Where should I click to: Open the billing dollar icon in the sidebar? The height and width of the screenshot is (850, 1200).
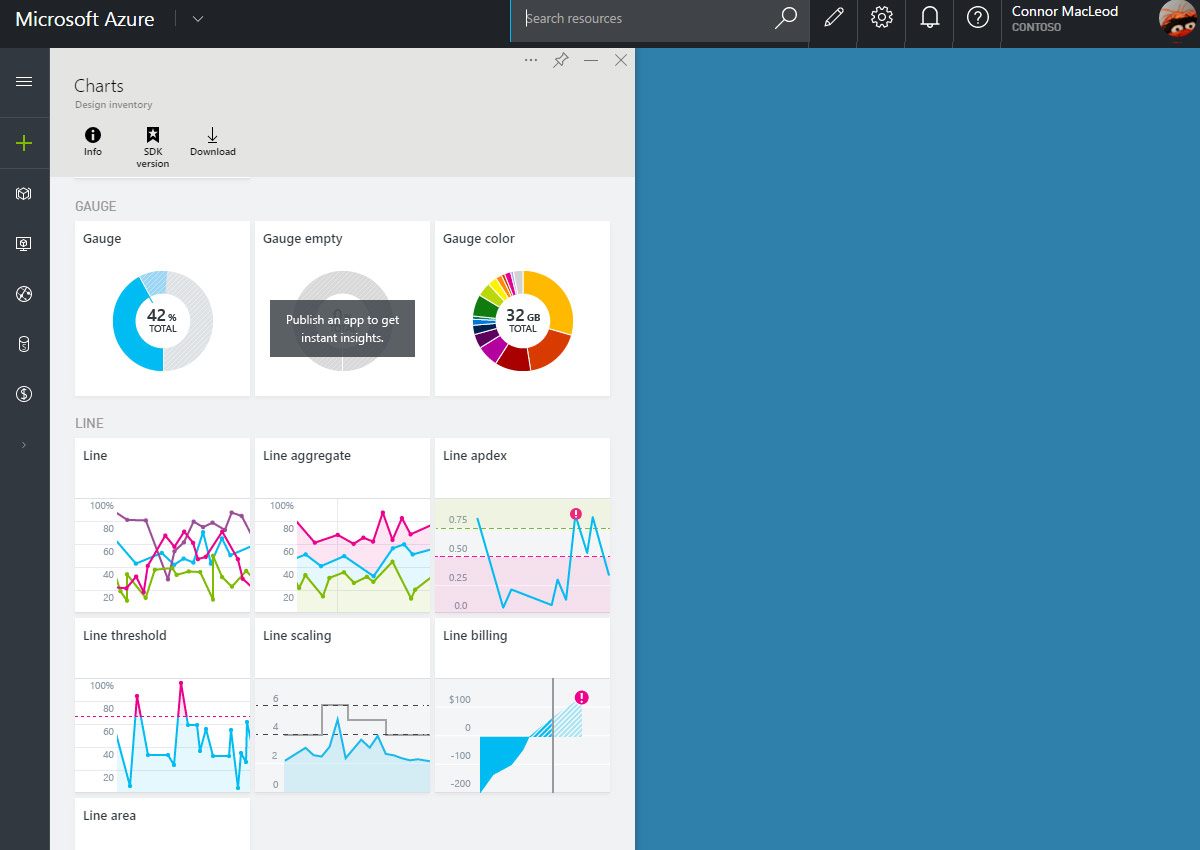(x=24, y=394)
